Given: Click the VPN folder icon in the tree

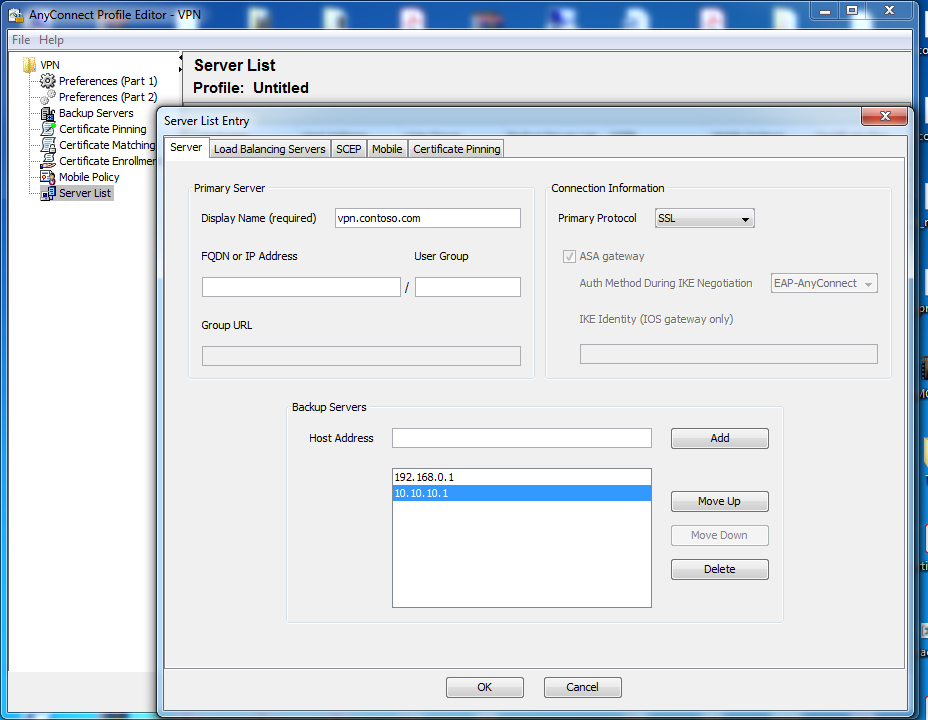Looking at the screenshot, I should [x=27, y=64].
